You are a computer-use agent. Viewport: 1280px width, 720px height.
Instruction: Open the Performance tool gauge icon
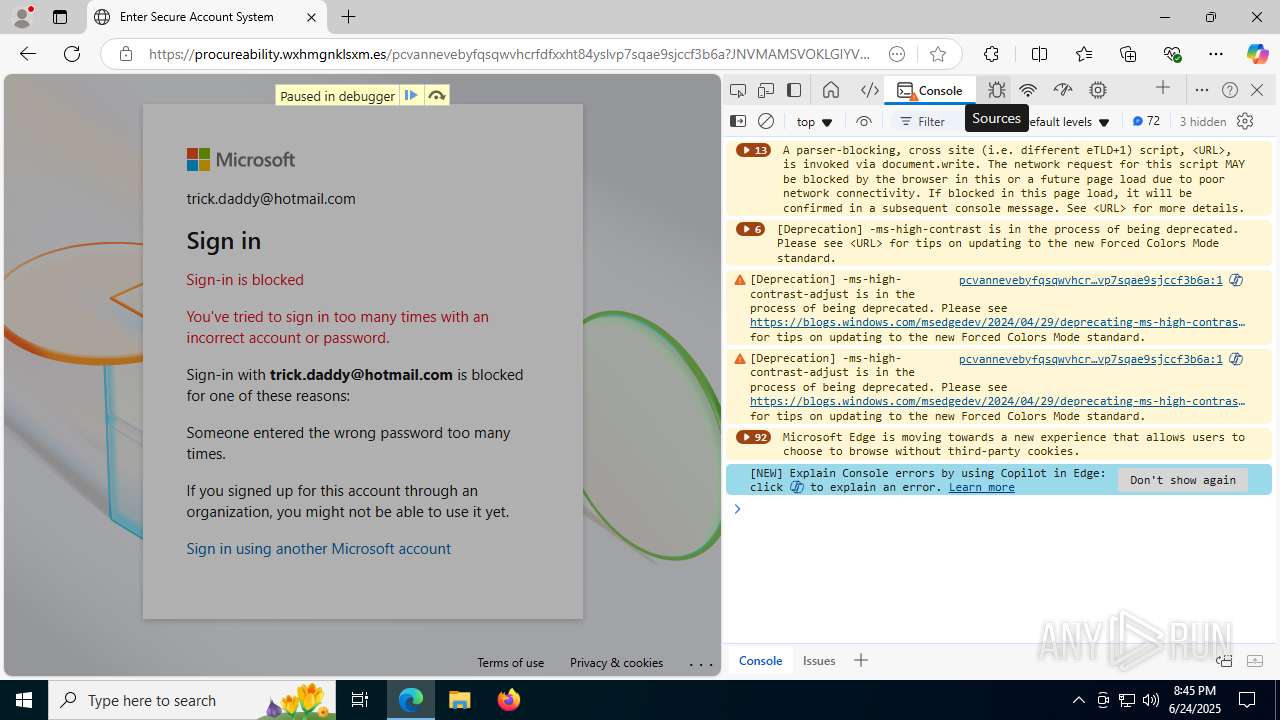point(1063,90)
